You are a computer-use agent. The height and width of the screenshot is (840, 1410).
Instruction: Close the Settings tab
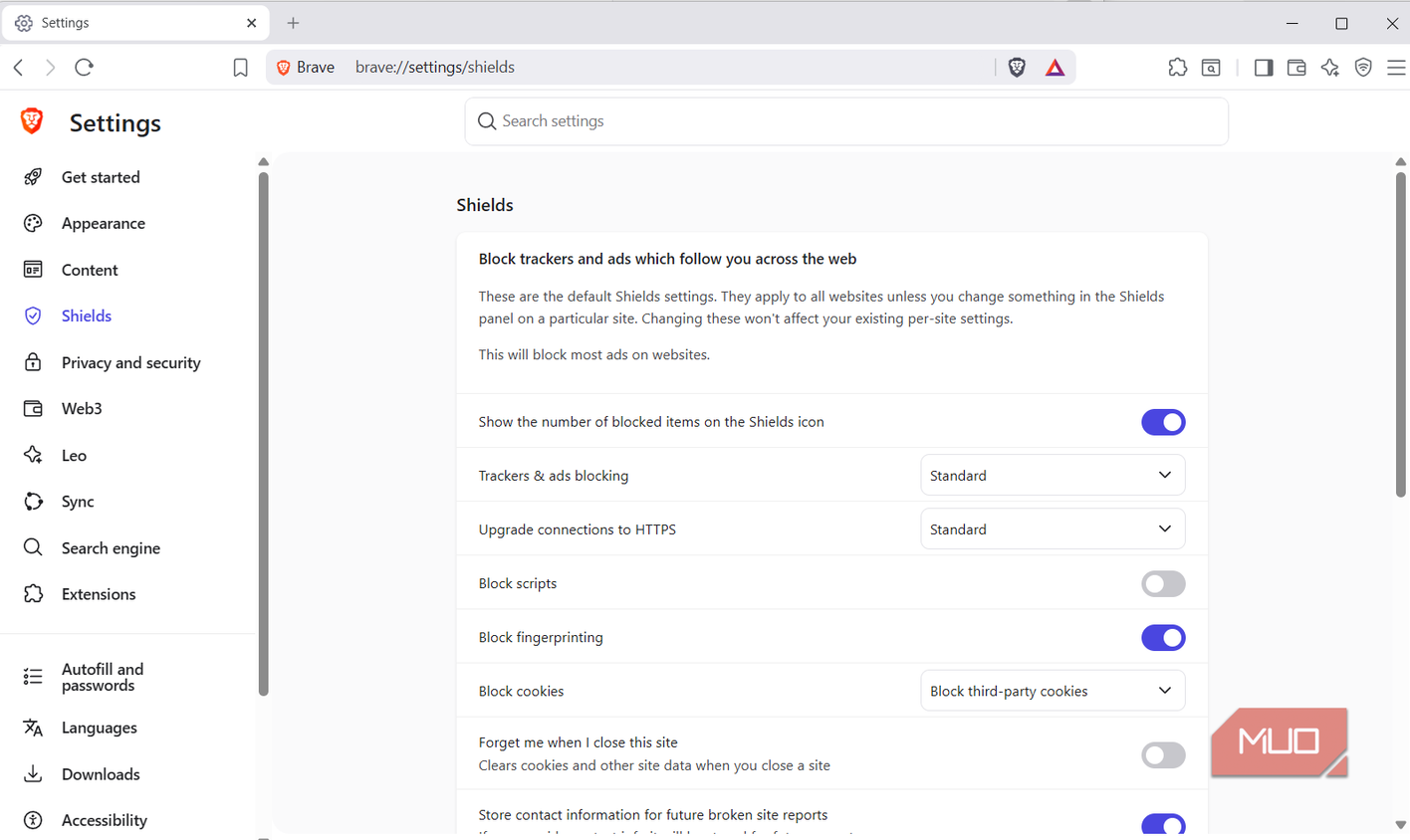click(x=252, y=23)
